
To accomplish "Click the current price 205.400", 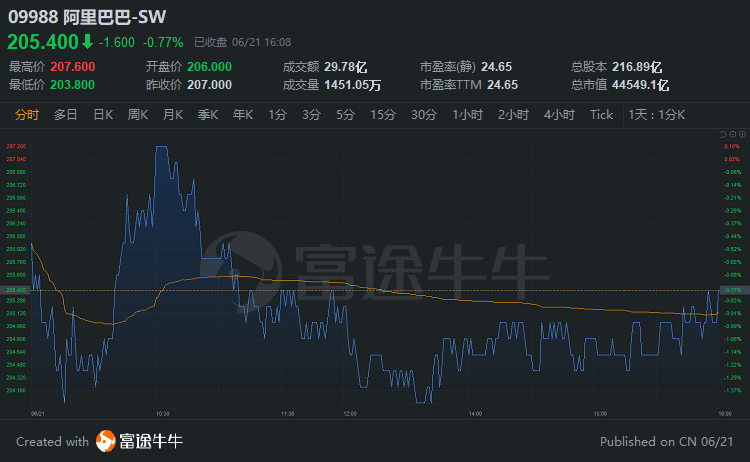I will [43, 42].
